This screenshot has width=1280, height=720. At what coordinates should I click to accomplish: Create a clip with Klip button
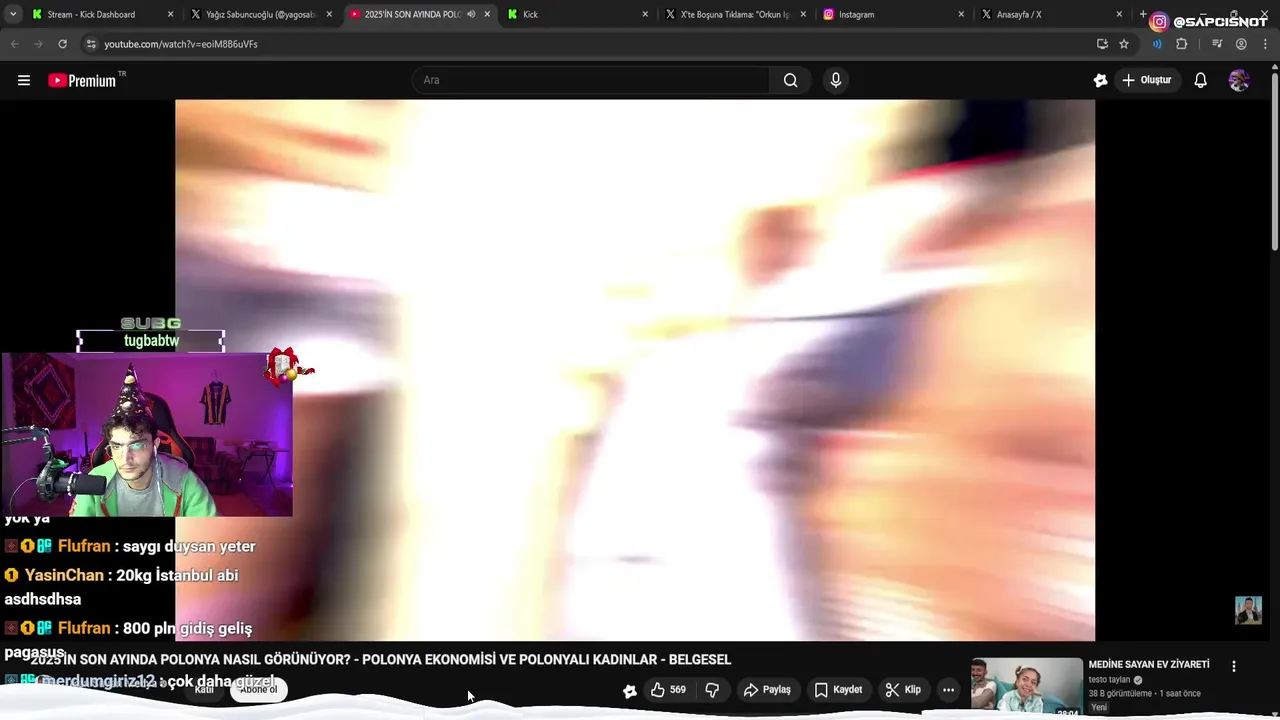coord(903,690)
